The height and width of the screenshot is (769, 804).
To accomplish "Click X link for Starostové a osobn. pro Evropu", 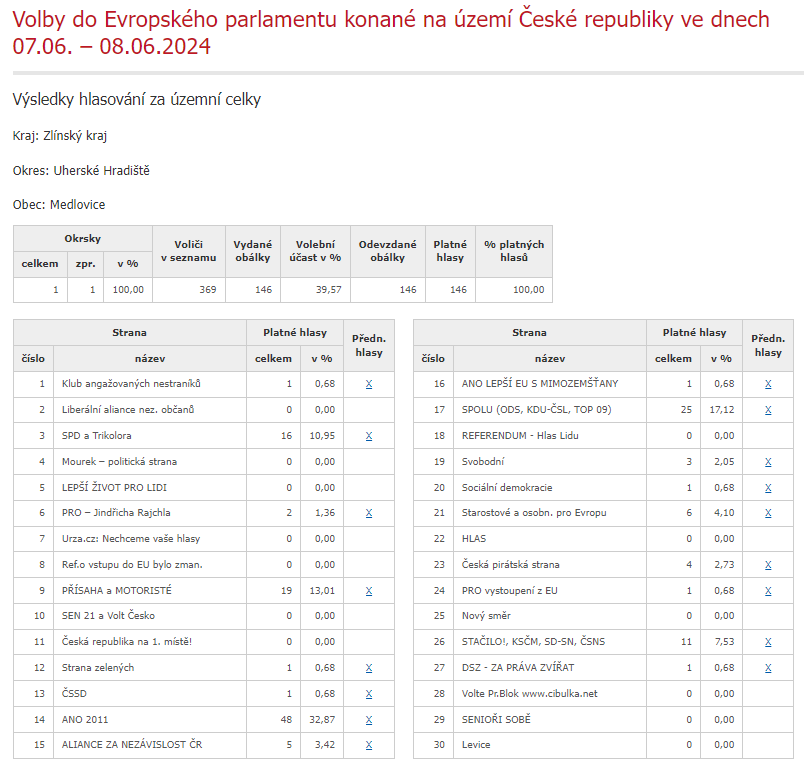I will click(768, 513).
